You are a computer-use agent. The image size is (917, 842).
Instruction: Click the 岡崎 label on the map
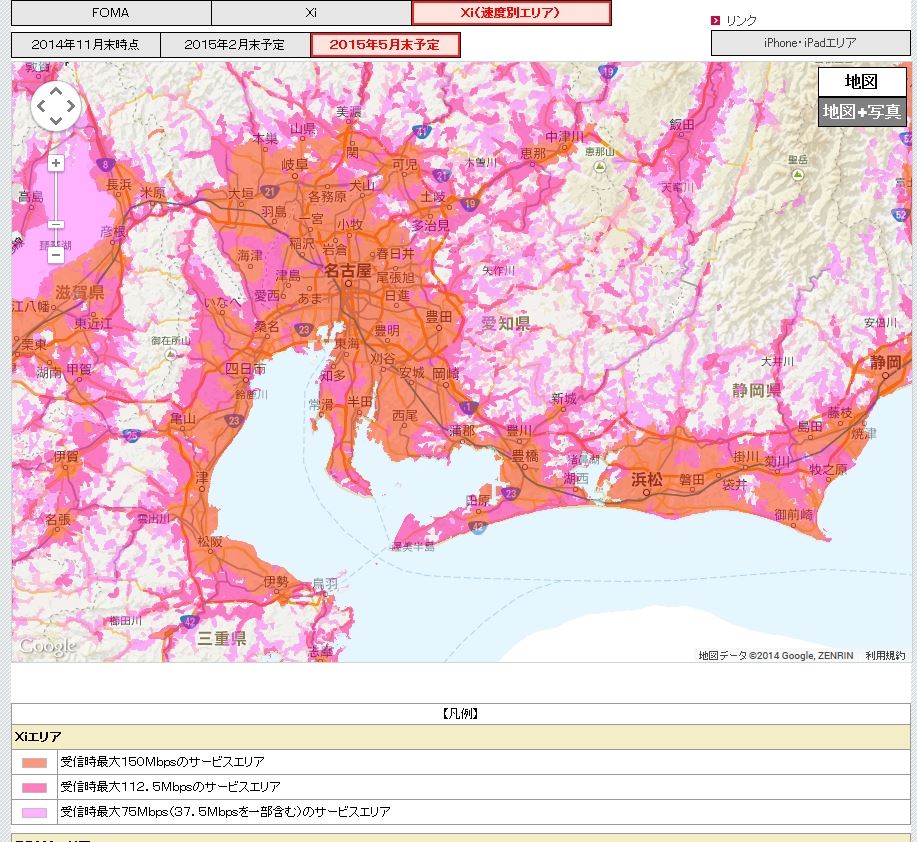(446, 374)
